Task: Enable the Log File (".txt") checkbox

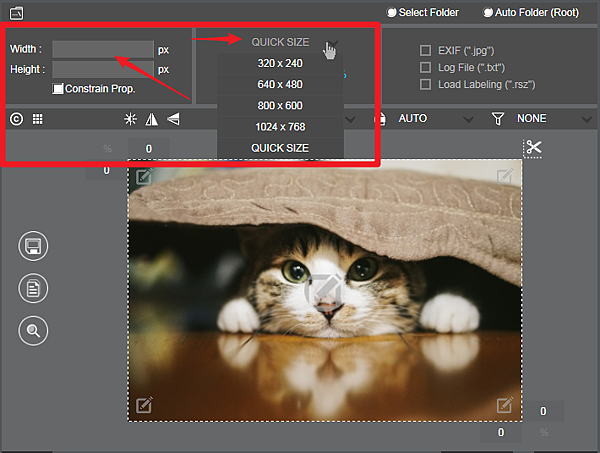Action: (425, 67)
